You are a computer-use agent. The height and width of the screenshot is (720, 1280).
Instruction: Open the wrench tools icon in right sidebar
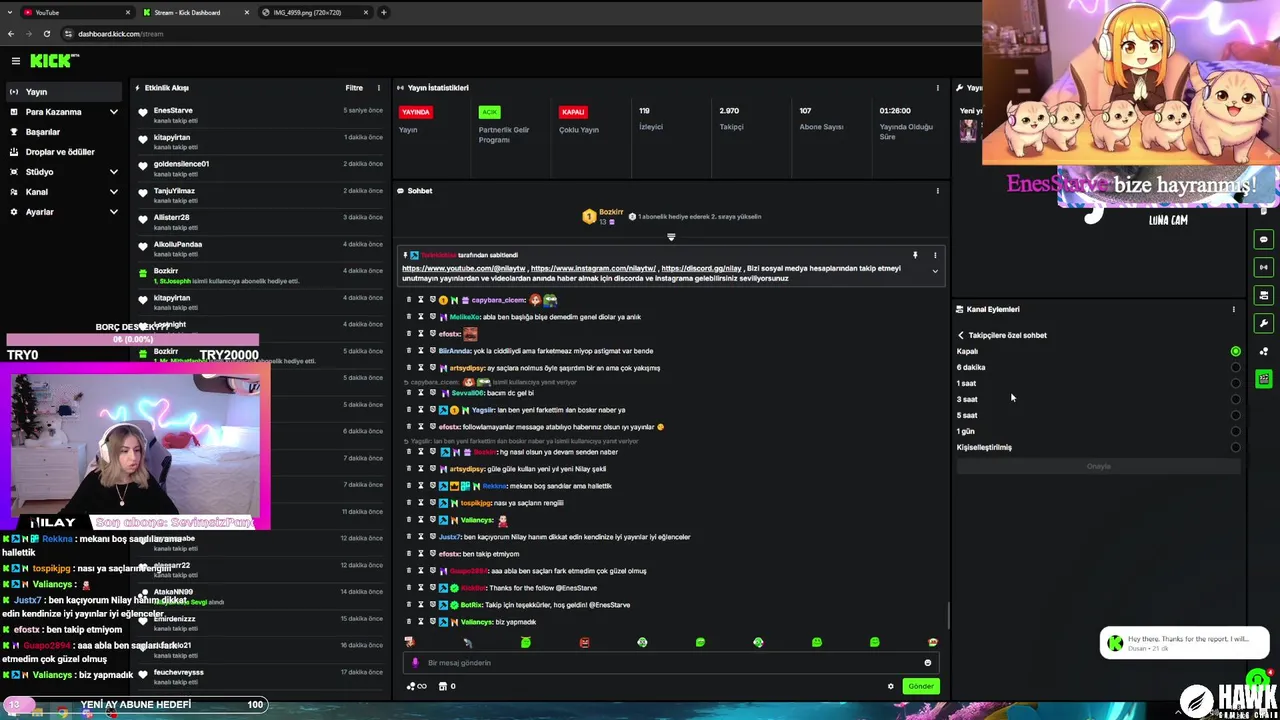1264,323
